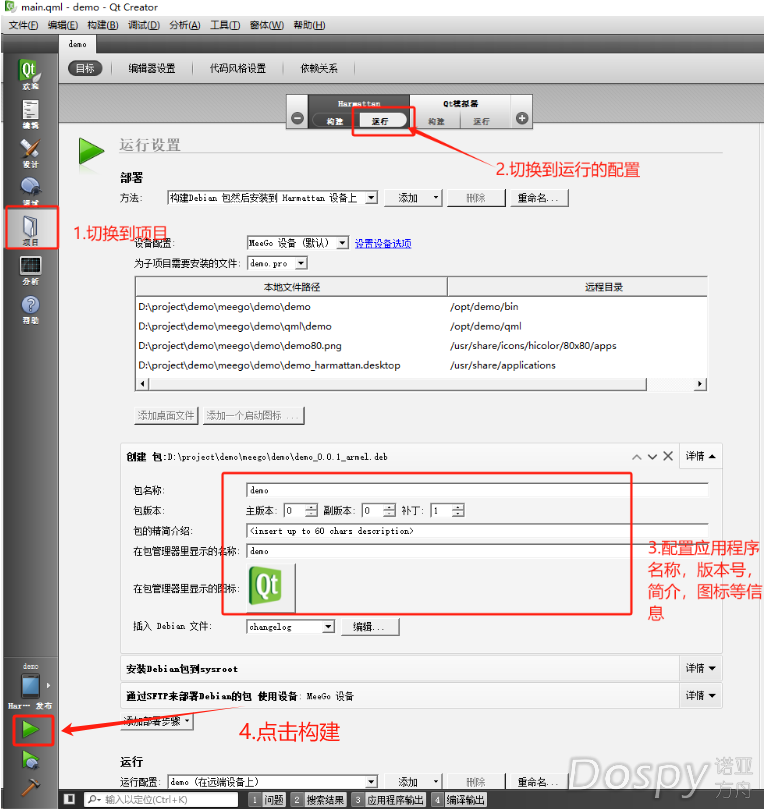Viewport: 765px width, 809px height.
Task: Move the package step up
Action: [637, 457]
